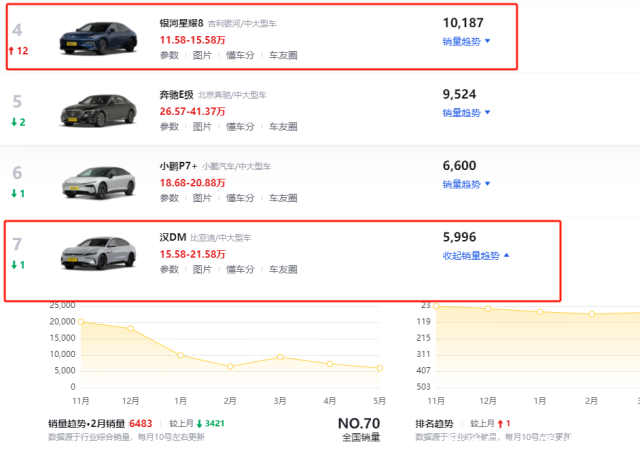Click the 奔驰E级 price range 26.57-41.37万
The width and height of the screenshot is (640, 459).
tap(193, 111)
